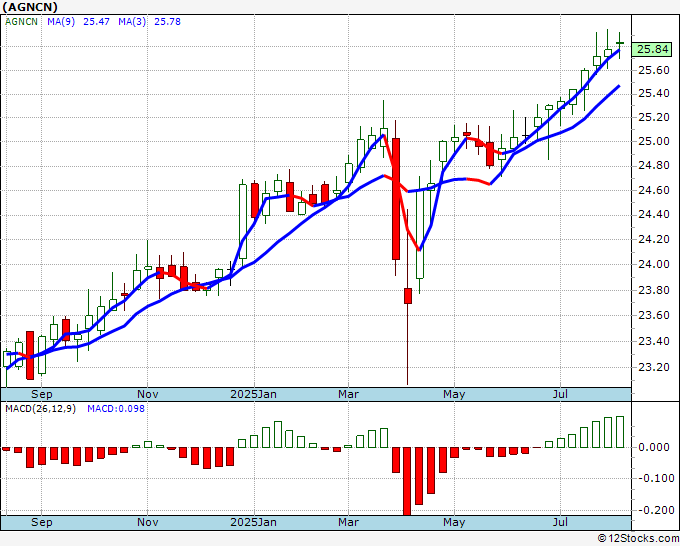Click Jul on the MACD date axis
The image size is (680, 546).
click(x=560, y=522)
